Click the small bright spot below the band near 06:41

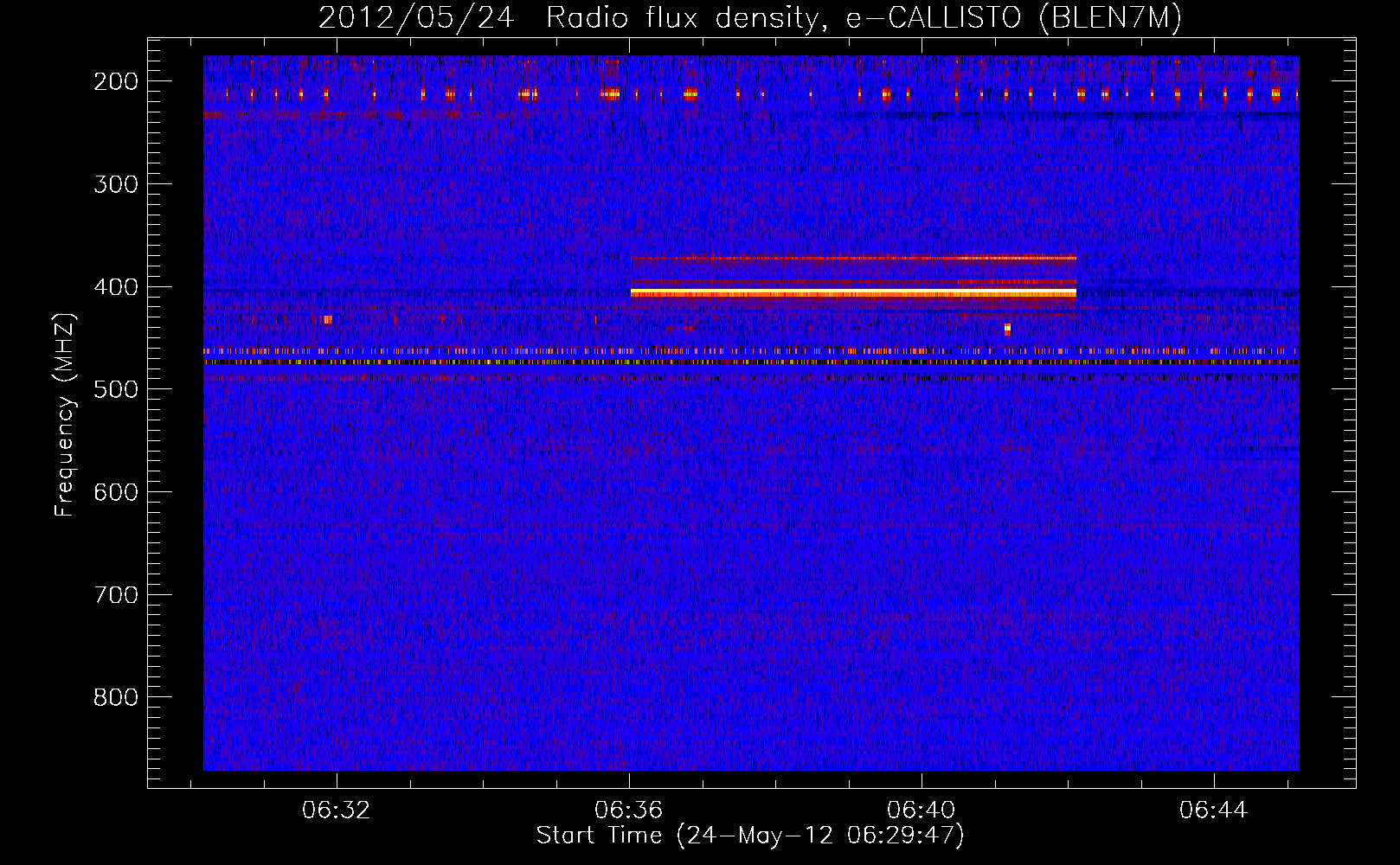coord(1007,329)
